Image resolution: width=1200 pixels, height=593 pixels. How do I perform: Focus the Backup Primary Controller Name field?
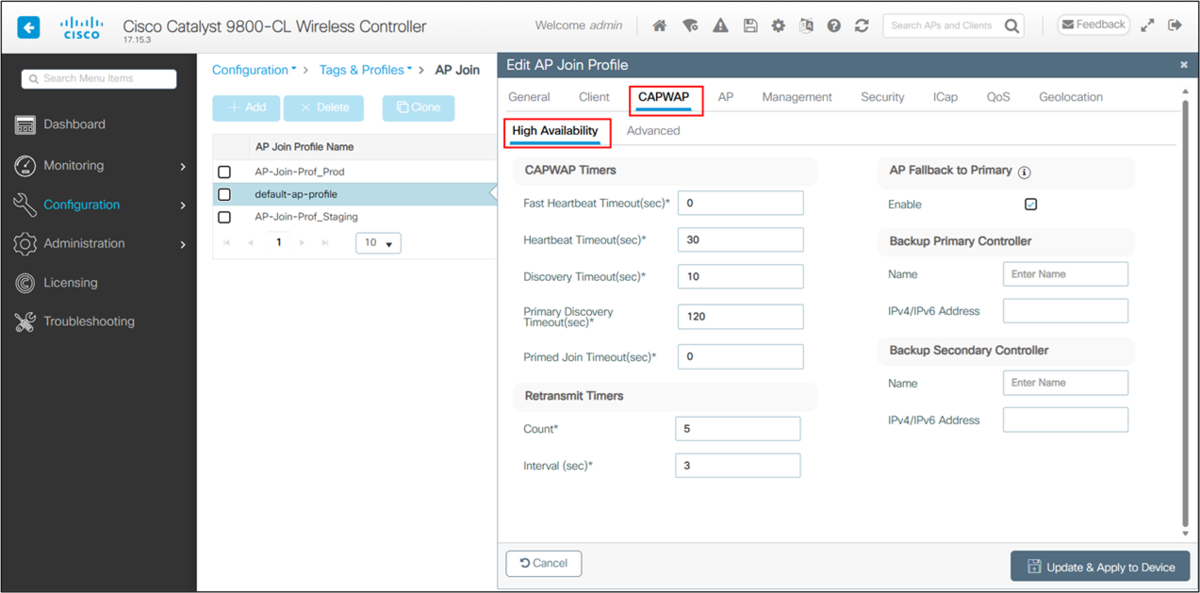click(x=1066, y=274)
